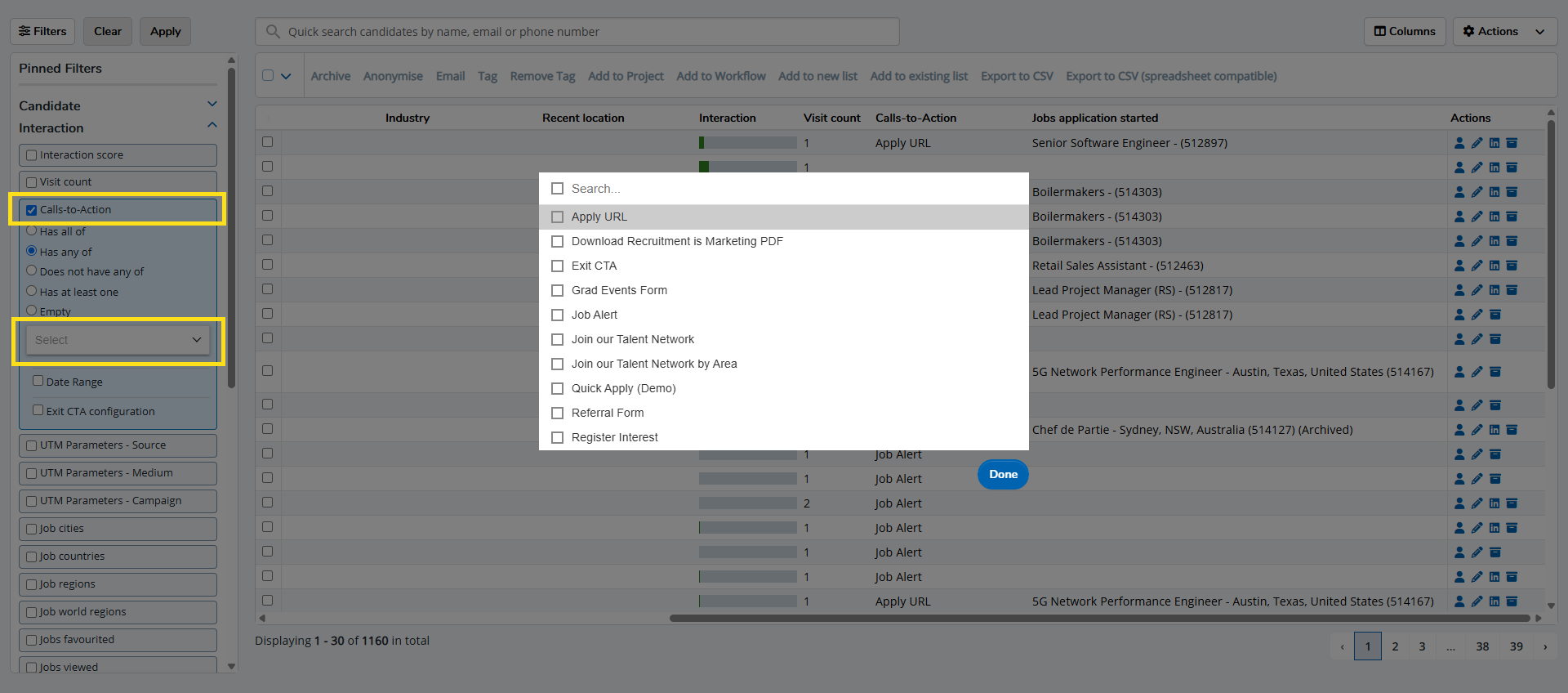Click archive icon in Chef de Partie row
Image resolution: width=1568 pixels, height=693 pixels.
click(1512, 430)
